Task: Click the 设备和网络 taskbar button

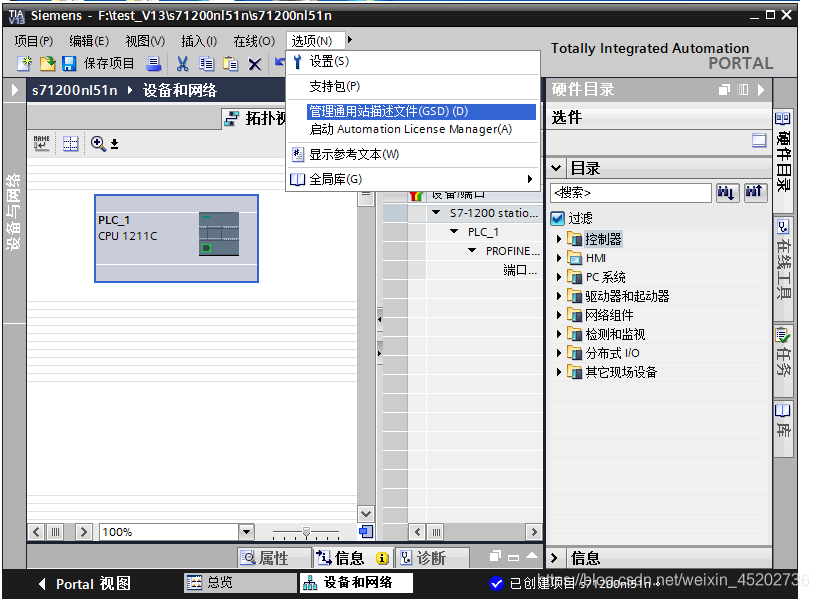Action: pyautogui.click(x=356, y=582)
